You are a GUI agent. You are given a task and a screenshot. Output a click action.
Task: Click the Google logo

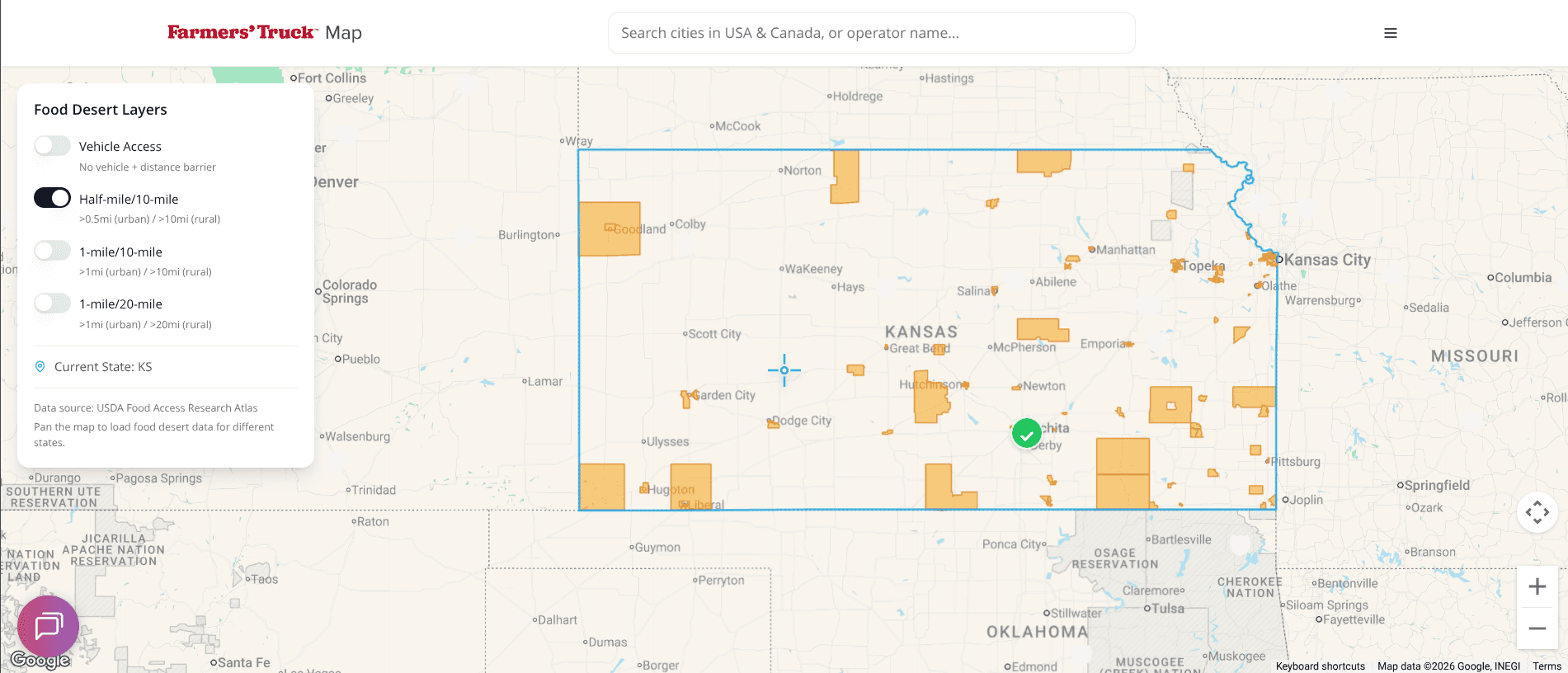click(40, 660)
